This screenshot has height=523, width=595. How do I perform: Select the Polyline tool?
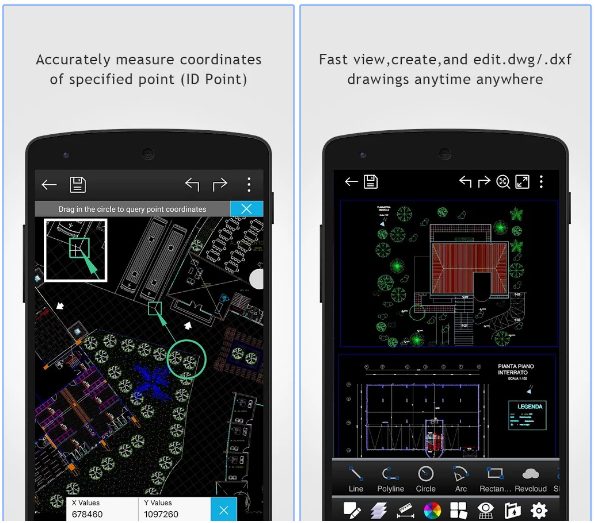390,479
